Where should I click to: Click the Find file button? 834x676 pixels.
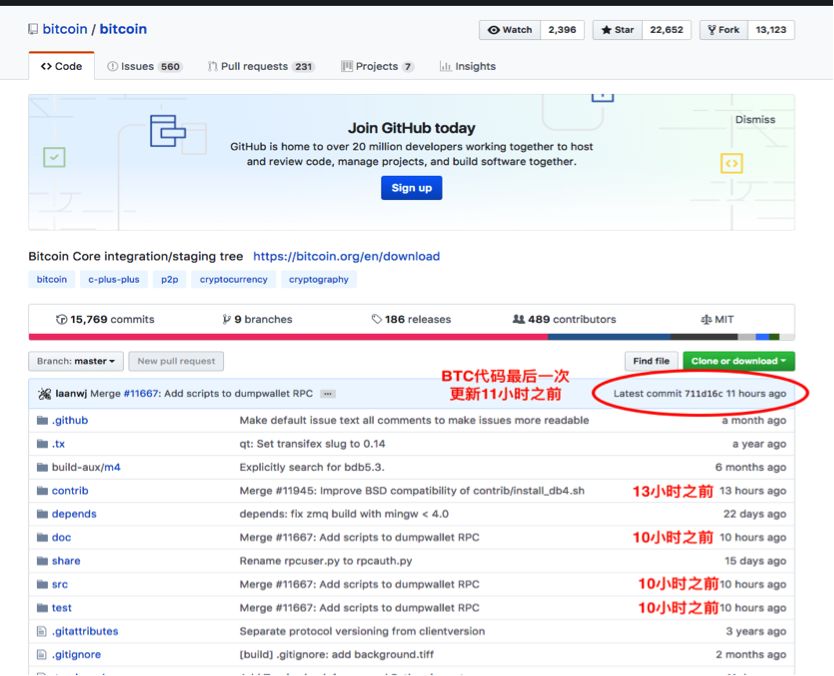651,361
